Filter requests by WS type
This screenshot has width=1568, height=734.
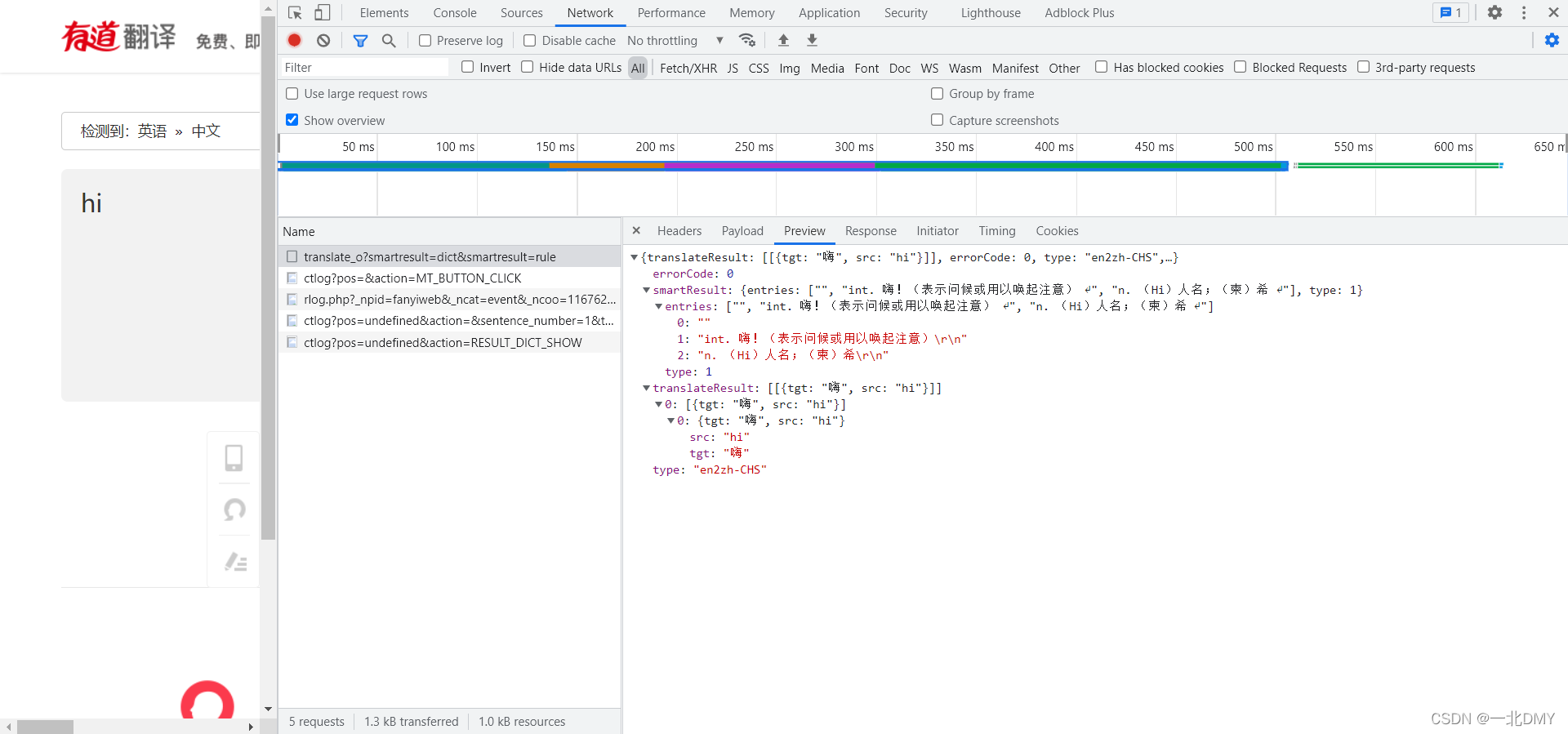(929, 68)
